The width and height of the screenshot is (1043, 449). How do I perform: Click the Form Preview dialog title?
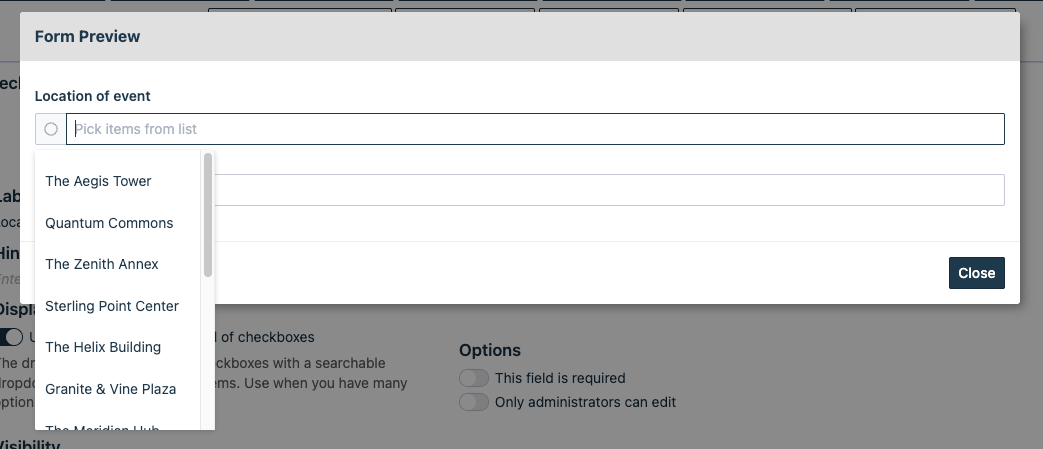(88, 36)
